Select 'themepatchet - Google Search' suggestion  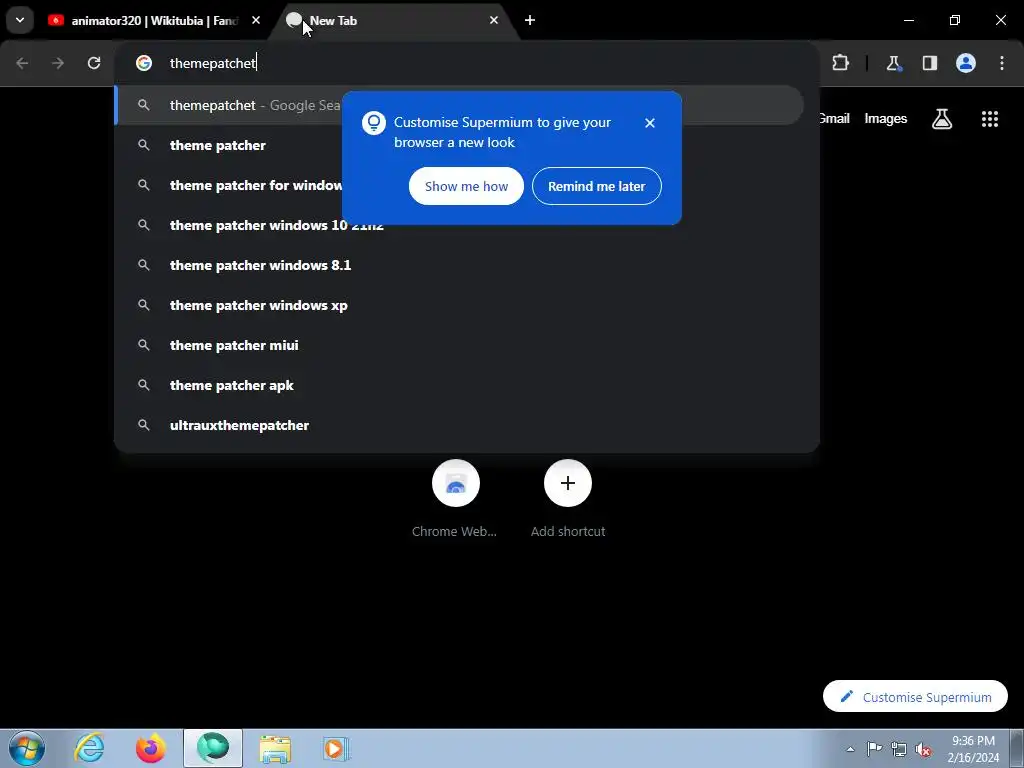point(459,105)
